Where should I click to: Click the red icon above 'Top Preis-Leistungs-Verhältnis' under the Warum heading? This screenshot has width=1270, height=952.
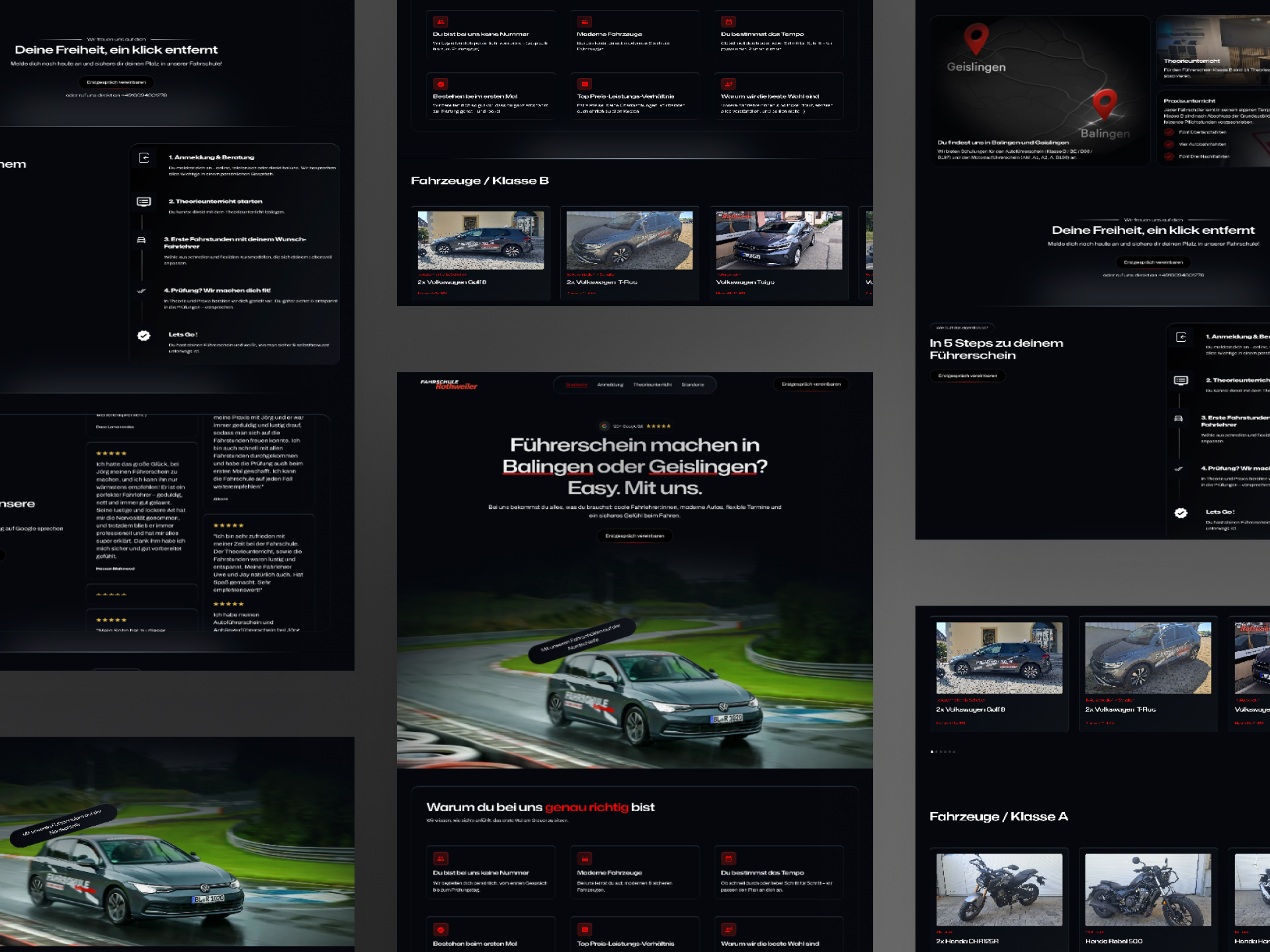(x=585, y=930)
